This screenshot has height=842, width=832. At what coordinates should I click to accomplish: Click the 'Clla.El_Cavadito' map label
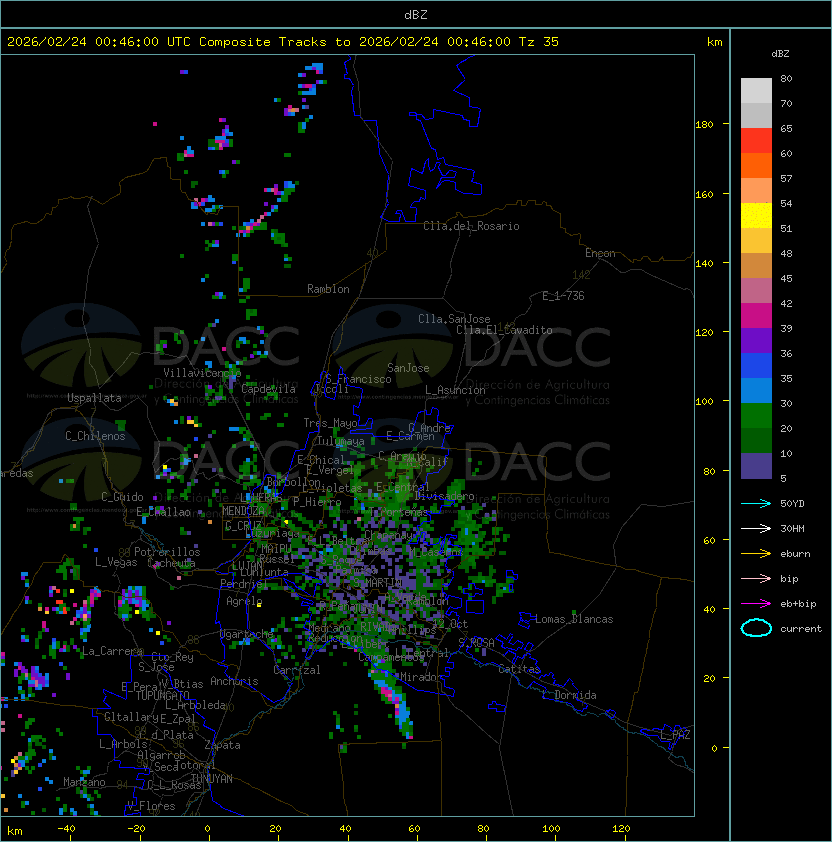504,330
